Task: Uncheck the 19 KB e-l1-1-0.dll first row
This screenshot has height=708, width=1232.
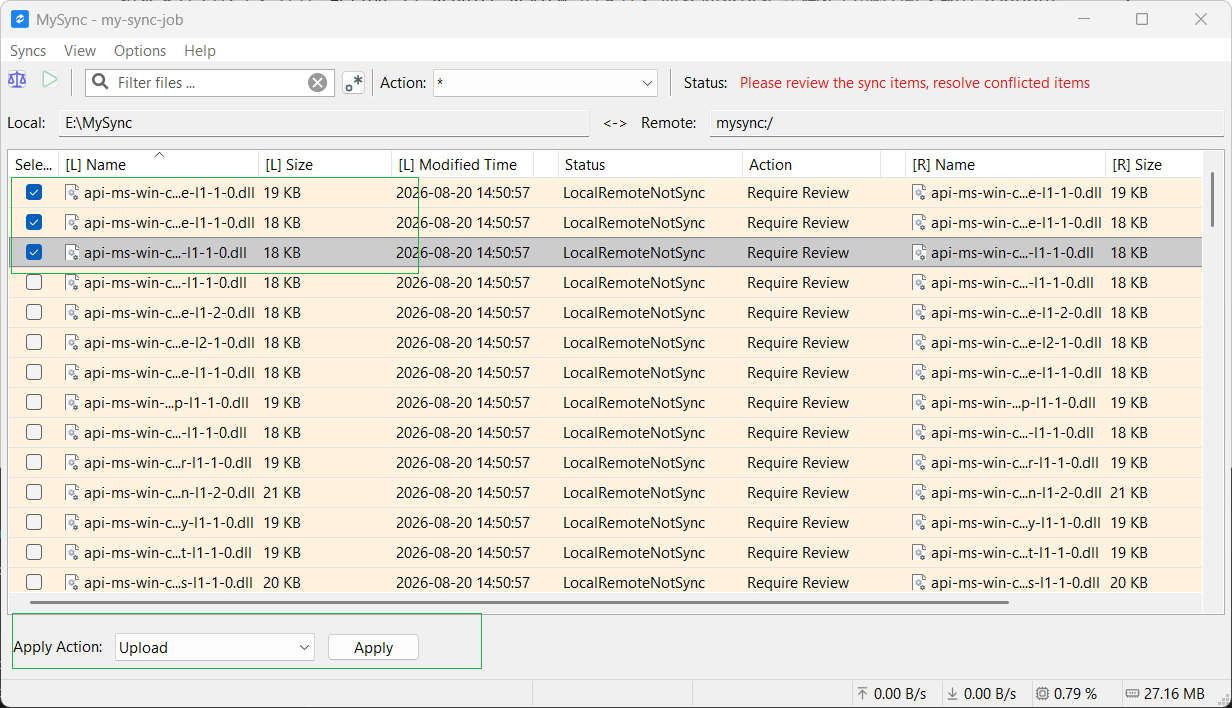Action: coord(34,193)
